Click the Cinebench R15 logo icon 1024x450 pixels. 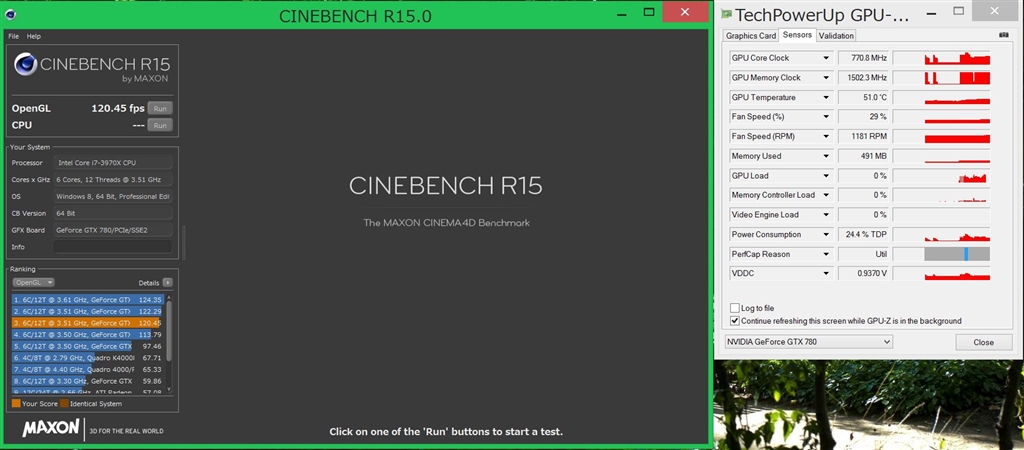coord(25,64)
